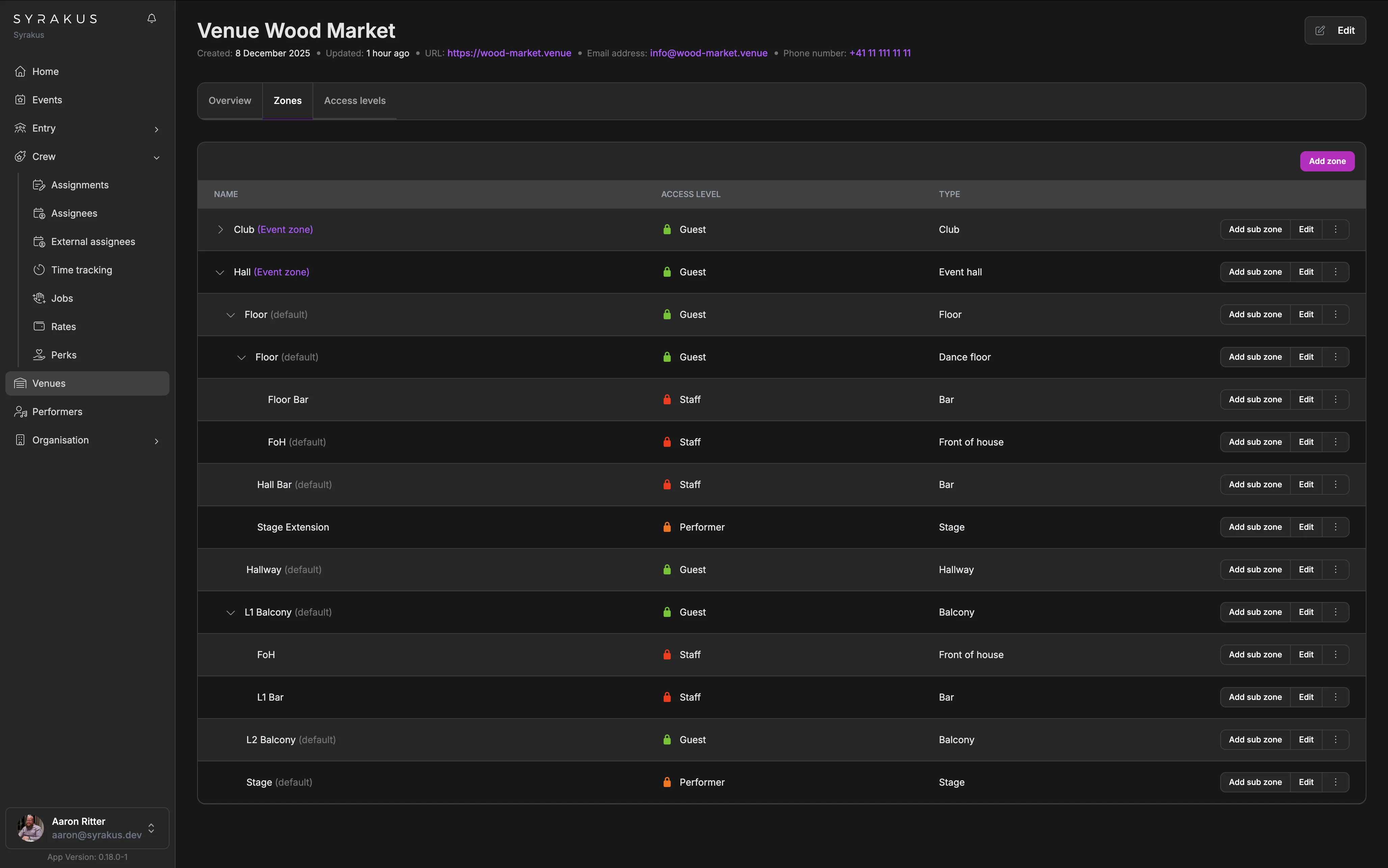Image resolution: width=1388 pixels, height=868 pixels.
Task: Expand the Club event zone row
Action: 220,229
